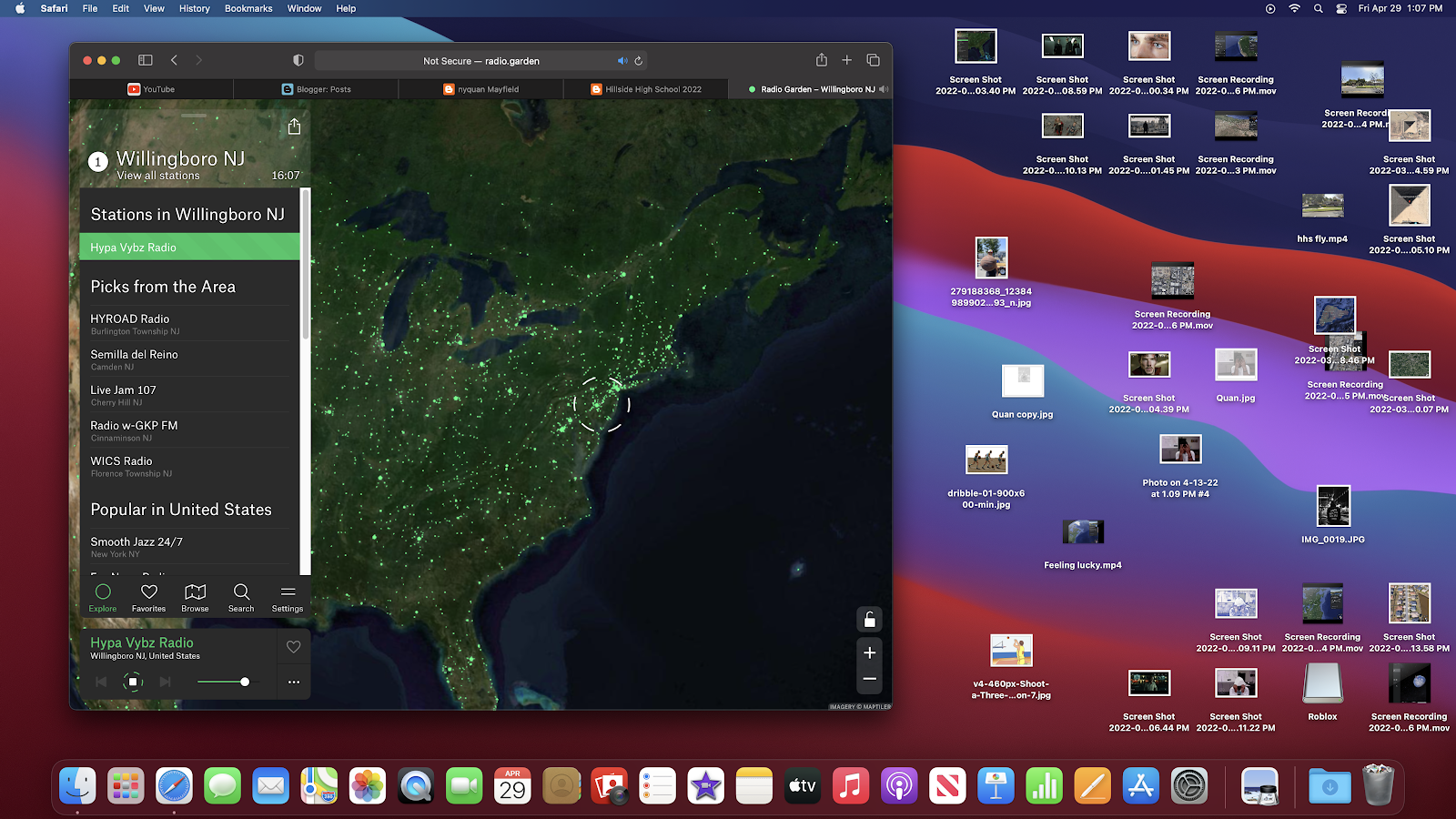Toggle map lock icon
The width and height of the screenshot is (1456, 819).
pyautogui.click(x=869, y=620)
